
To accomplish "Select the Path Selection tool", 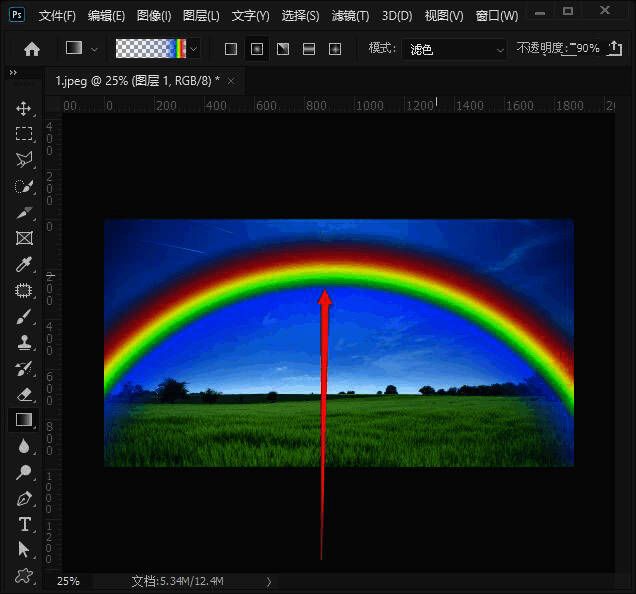I will pos(24,550).
